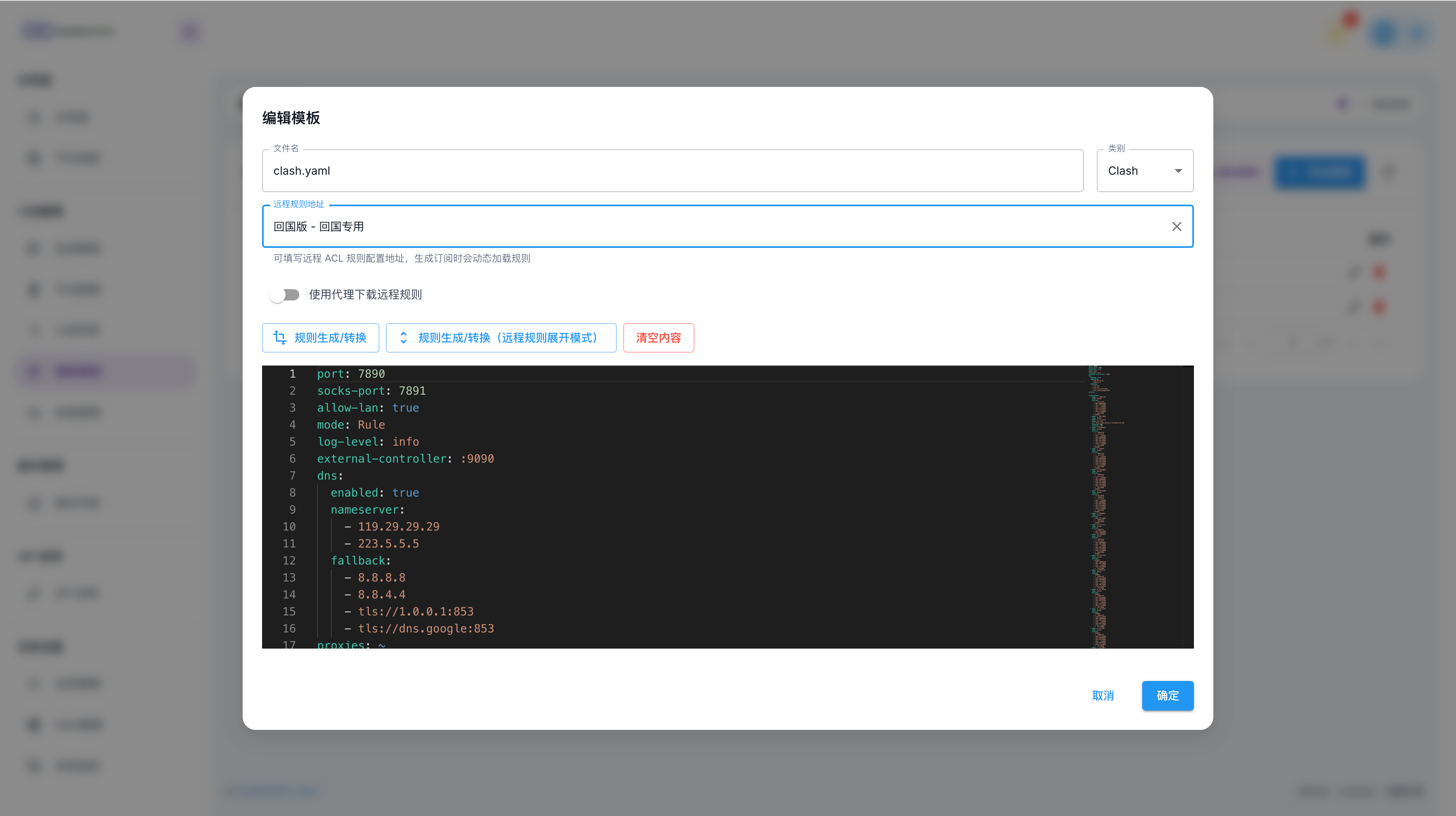The height and width of the screenshot is (816, 1456).
Task: Cancel editing with 取消
Action: tap(1103, 696)
